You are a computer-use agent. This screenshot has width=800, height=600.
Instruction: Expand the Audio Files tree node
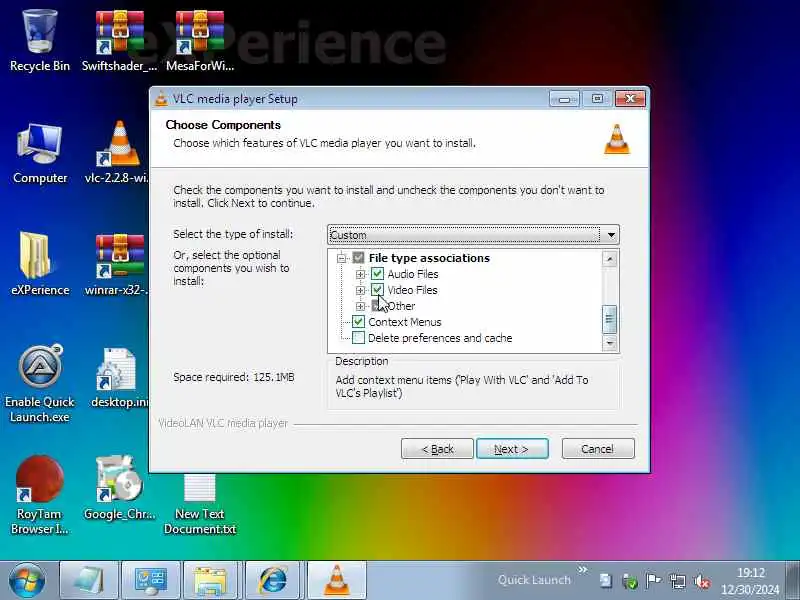360,274
